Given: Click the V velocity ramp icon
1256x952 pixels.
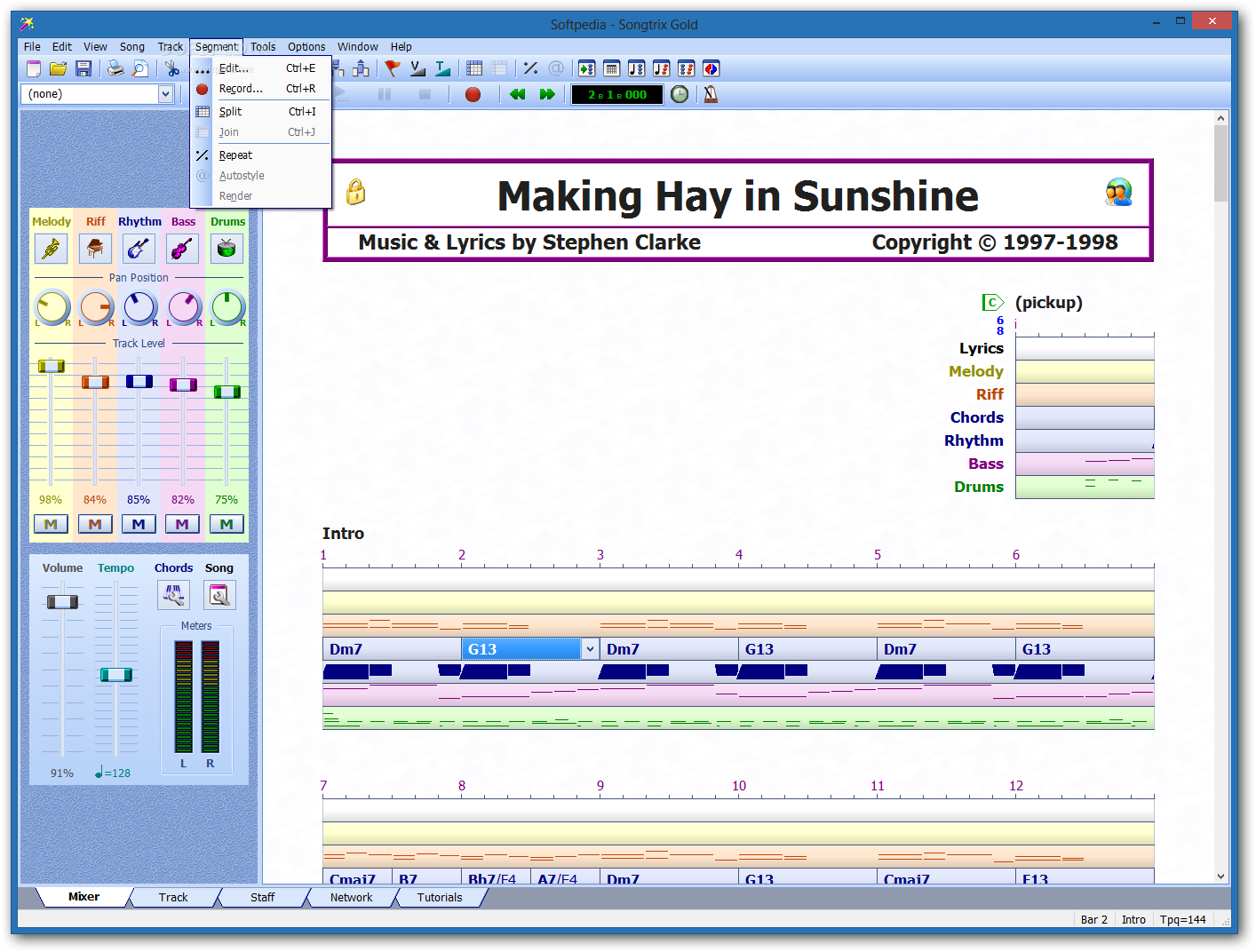Looking at the screenshot, I should pos(417,68).
